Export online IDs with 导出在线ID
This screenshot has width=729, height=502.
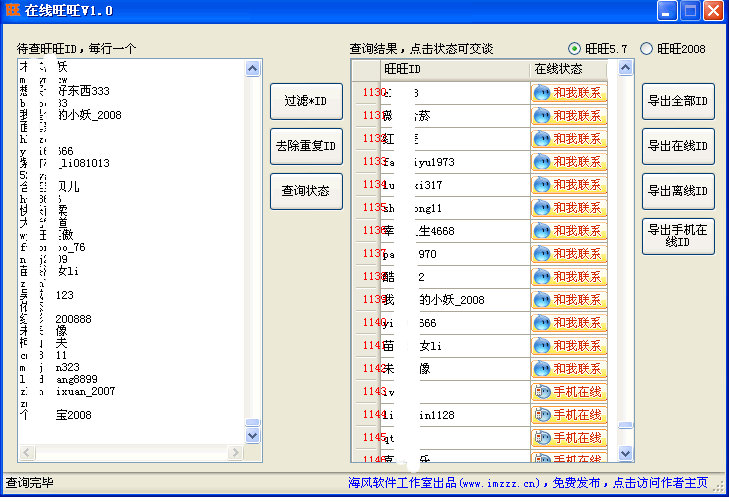pyautogui.click(x=678, y=146)
